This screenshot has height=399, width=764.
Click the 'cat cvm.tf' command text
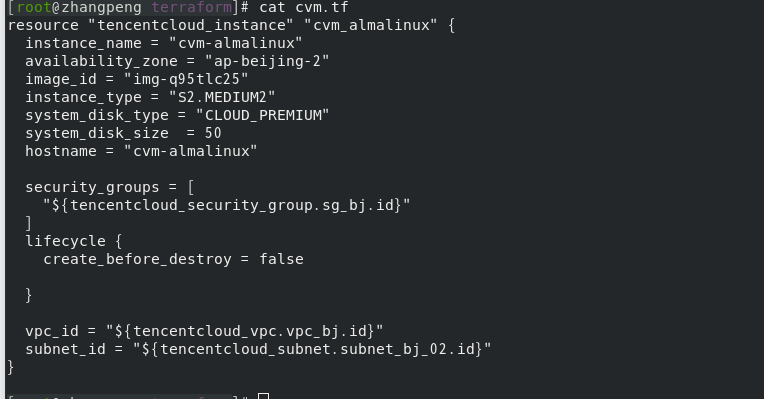pyautogui.click(x=304, y=7)
